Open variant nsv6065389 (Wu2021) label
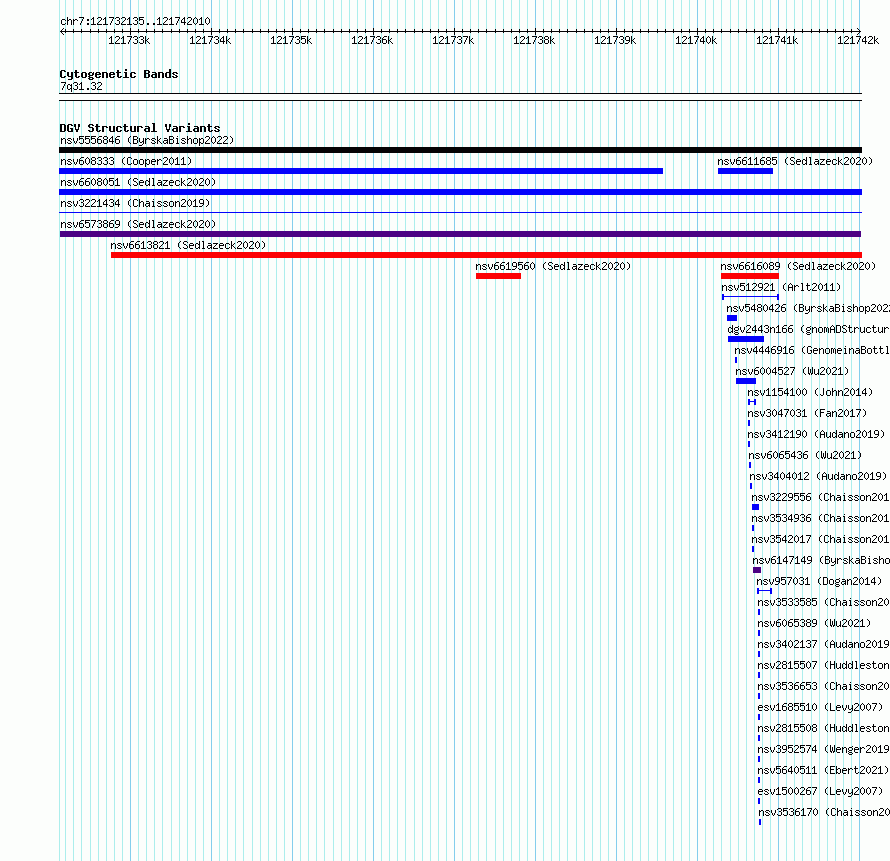 pyautogui.click(x=814, y=623)
